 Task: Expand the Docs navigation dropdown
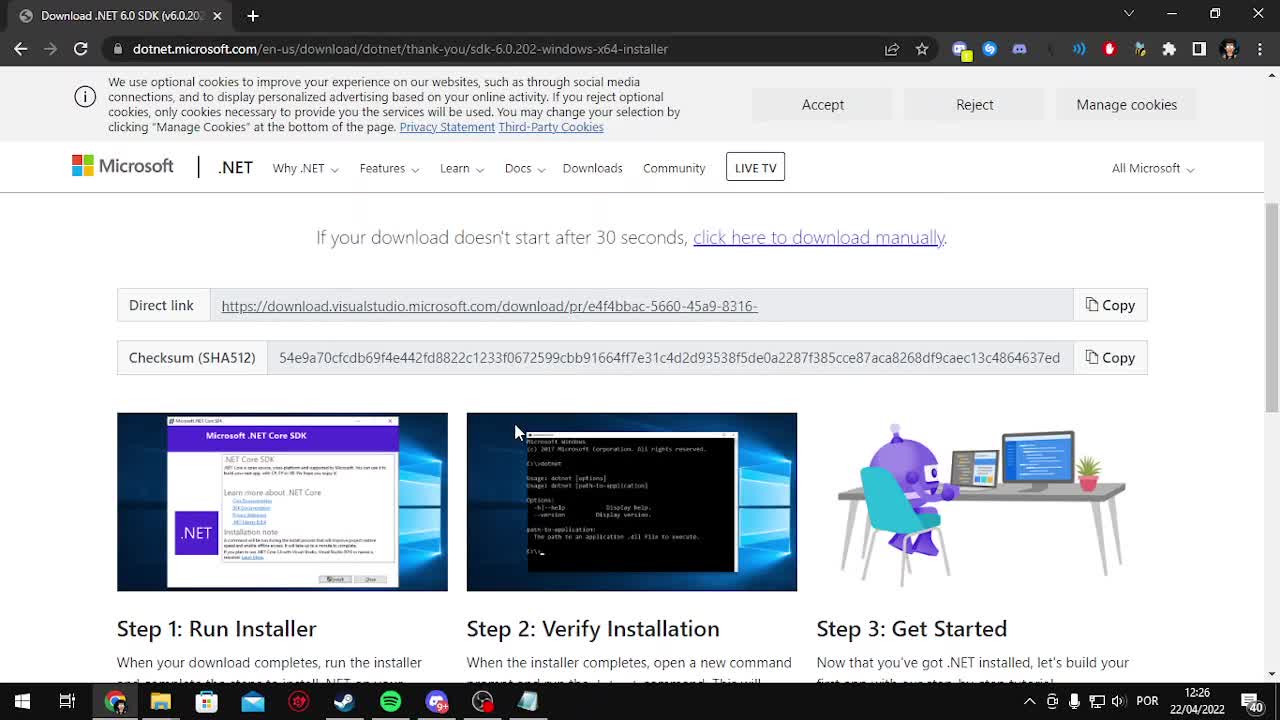pos(524,168)
